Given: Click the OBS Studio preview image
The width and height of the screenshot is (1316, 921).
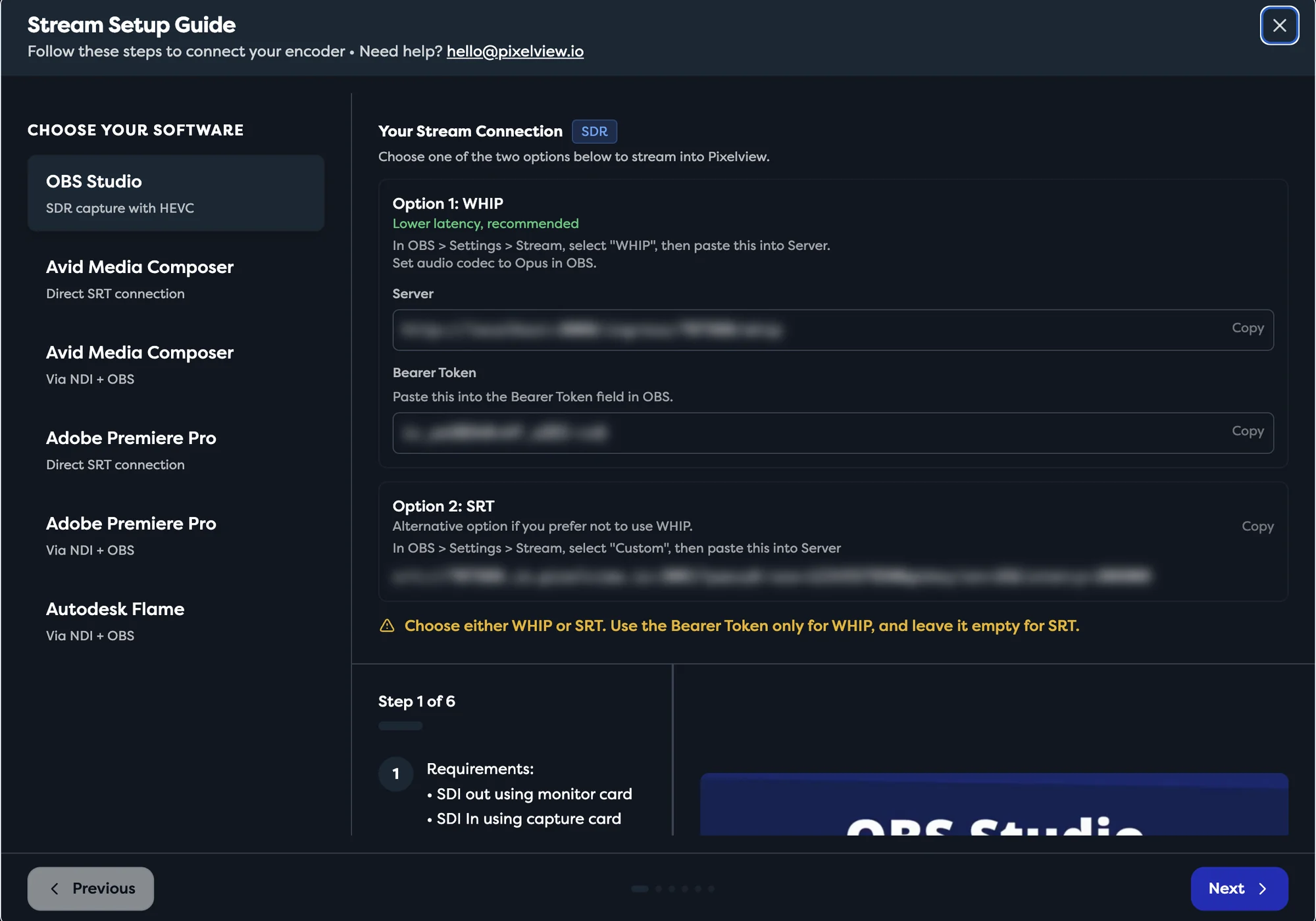Looking at the screenshot, I should click(x=994, y=805).
